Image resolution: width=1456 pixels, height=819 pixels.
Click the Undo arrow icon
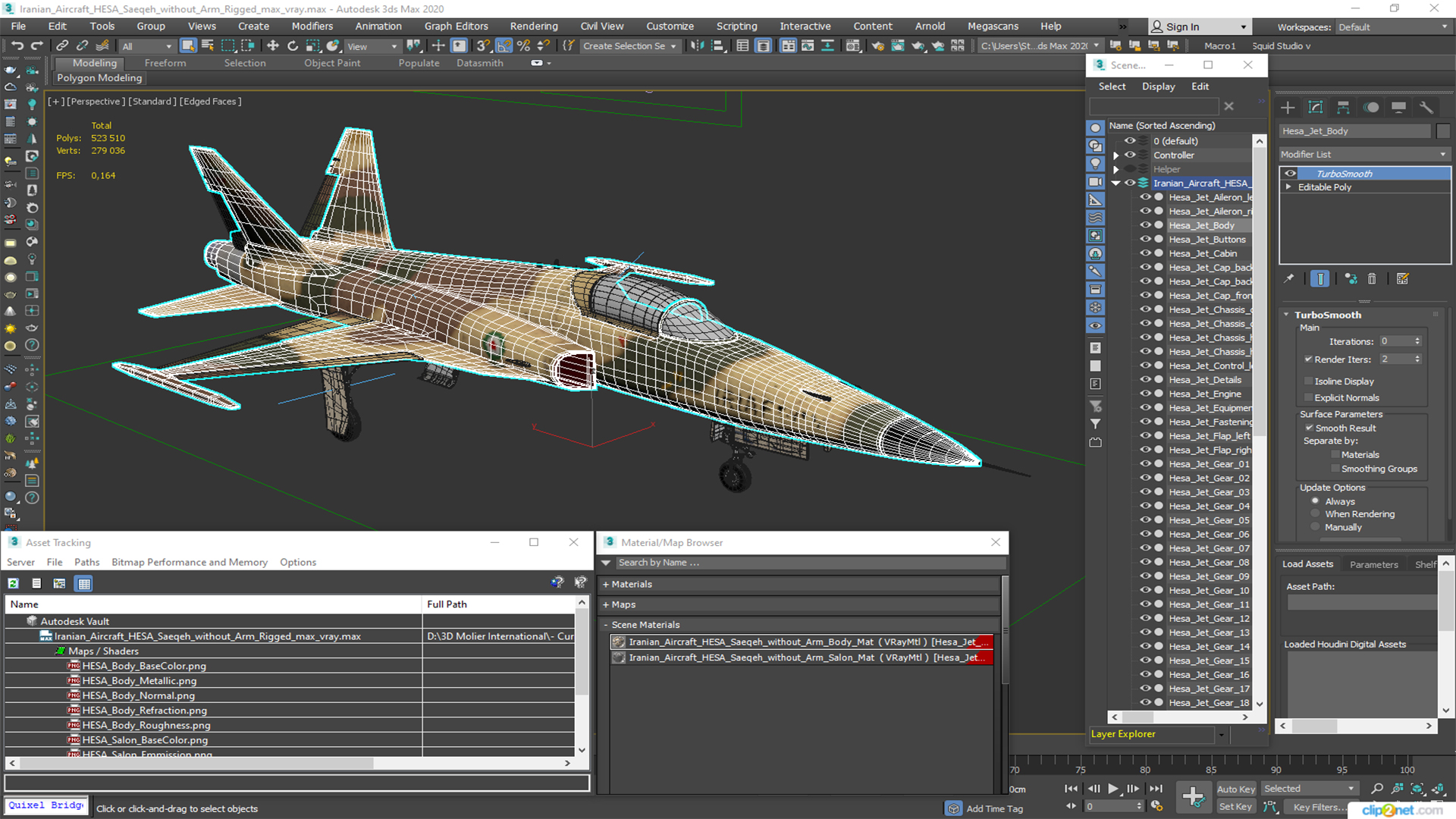17,46
